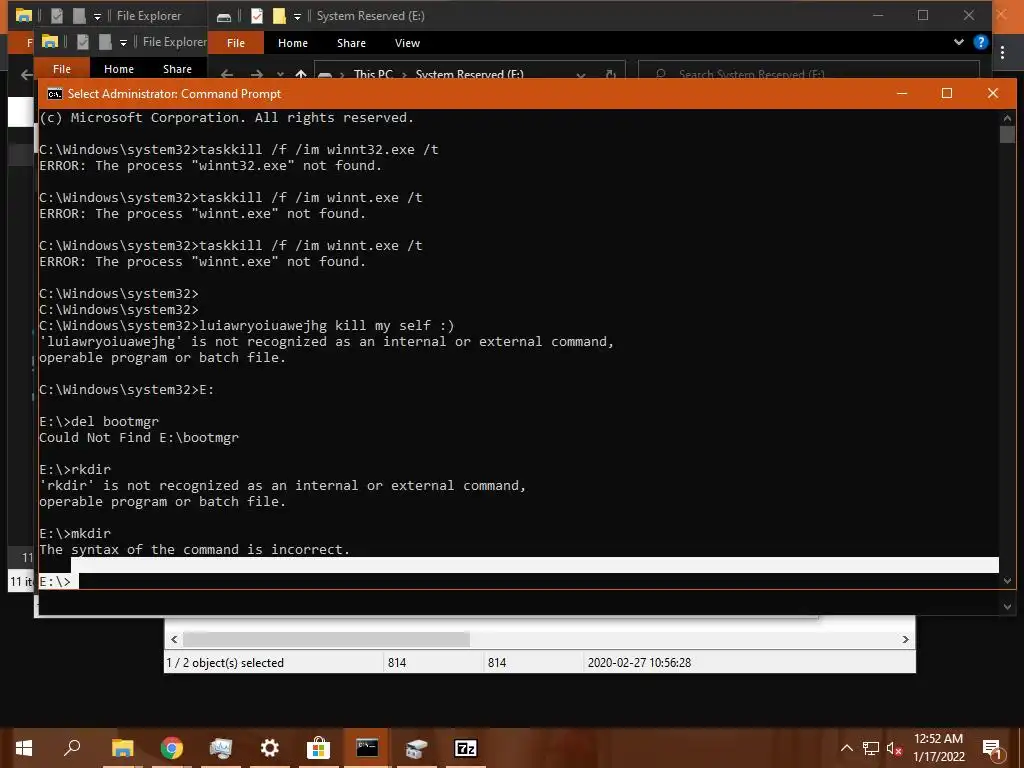1024x768 pixels.
Task: Switch to Command Prompt taskbar icon
Action: click(367, 748)
